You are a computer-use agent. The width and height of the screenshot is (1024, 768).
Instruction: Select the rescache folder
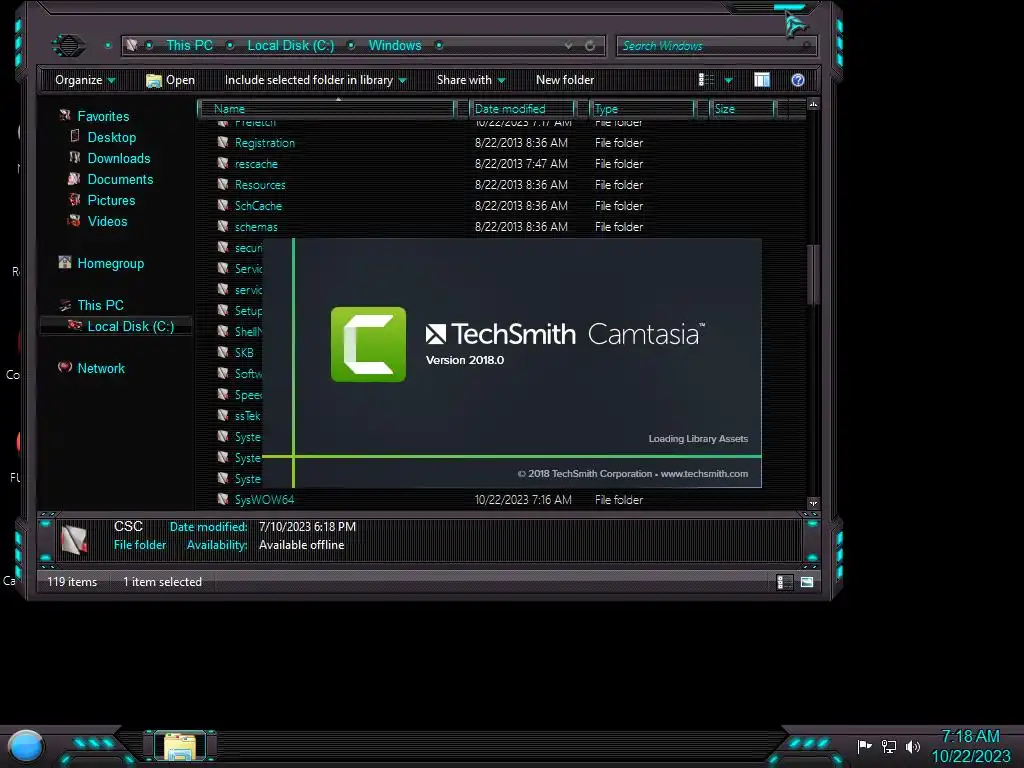tap(256, 163)
